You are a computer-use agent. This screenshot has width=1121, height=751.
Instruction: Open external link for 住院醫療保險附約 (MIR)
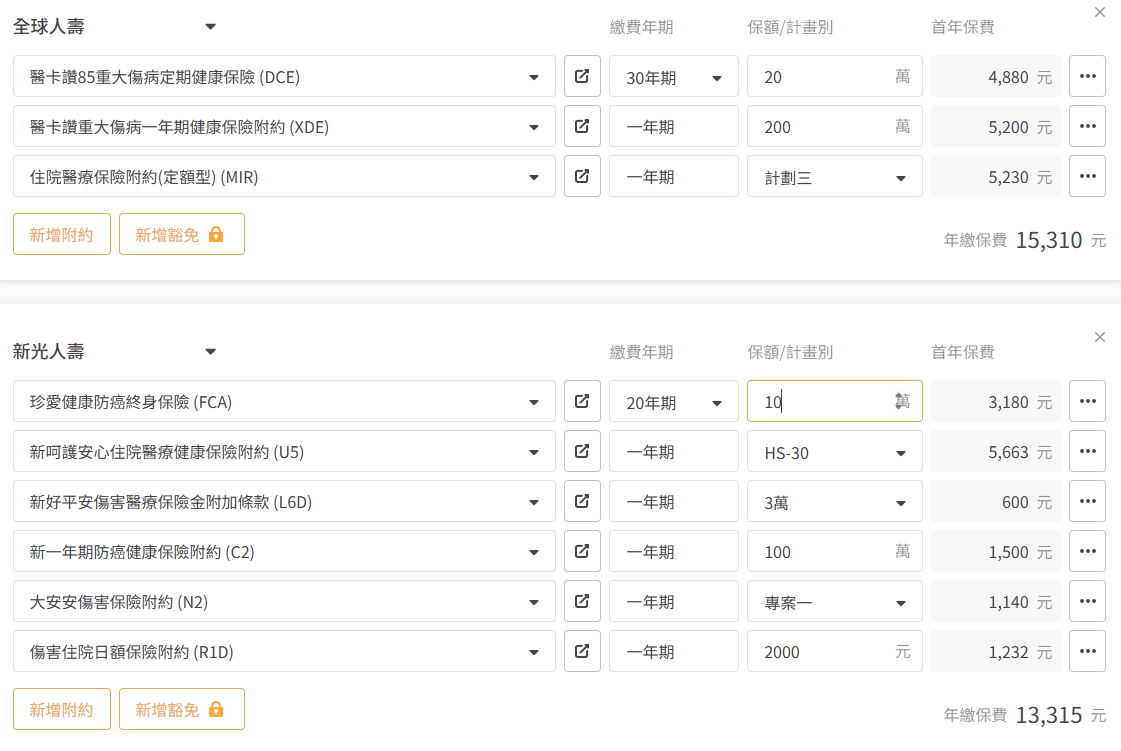(x=582, y=176)
